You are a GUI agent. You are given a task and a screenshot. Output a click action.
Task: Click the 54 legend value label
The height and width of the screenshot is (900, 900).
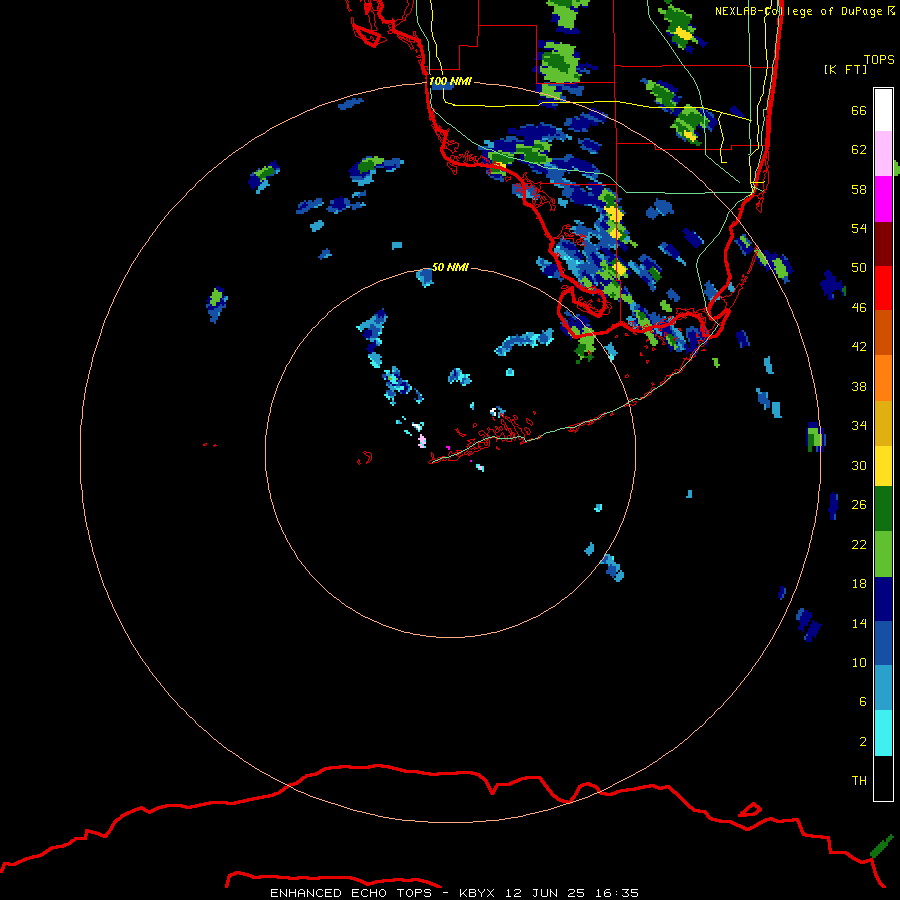pos(859,228)
